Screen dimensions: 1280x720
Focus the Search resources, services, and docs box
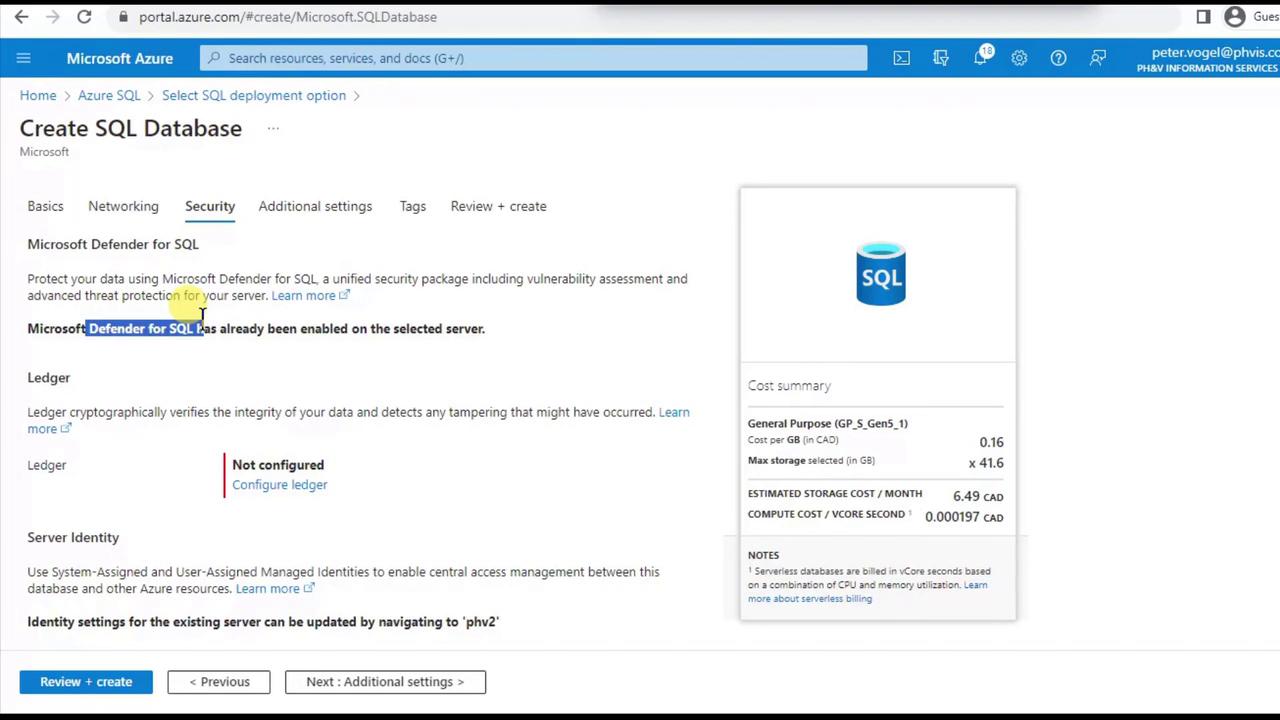534,58
